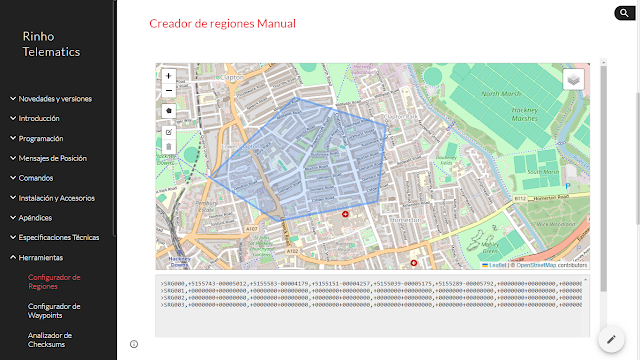Activate the edit layers tool
The width and height of the screenshot is (640, 360).
click(169, 132)
